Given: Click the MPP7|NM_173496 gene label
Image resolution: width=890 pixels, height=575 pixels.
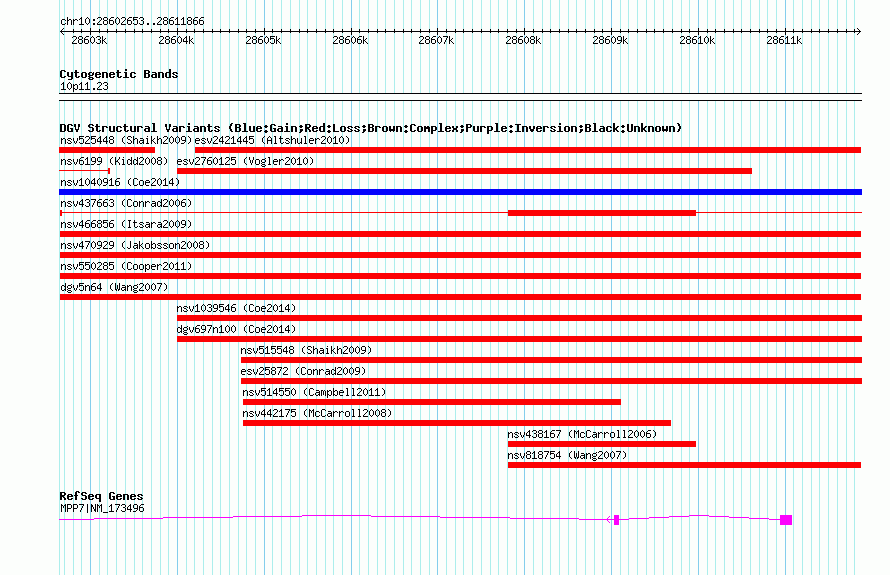Looking at the screenshot, I should tap(102, 509).
